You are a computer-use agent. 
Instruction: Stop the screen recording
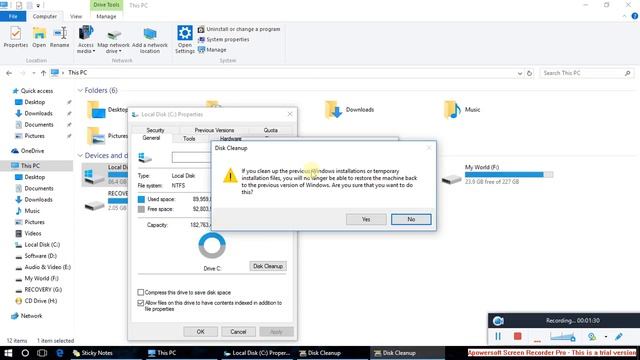click(x=518, y=336)
